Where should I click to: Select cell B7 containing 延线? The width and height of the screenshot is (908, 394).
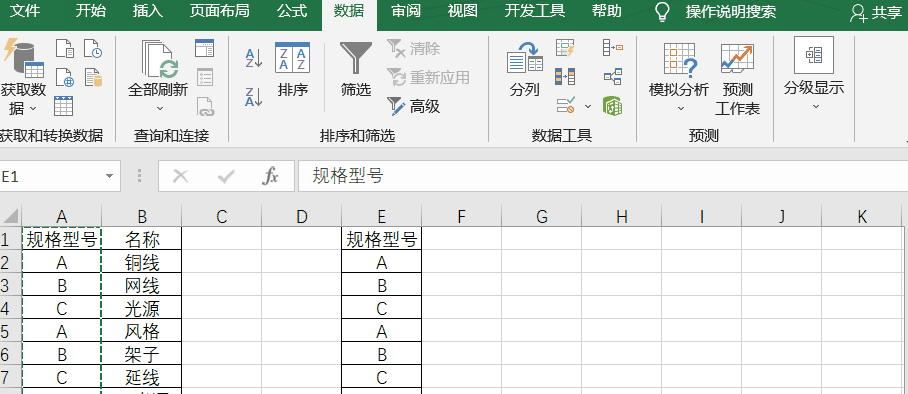[142, 377]
